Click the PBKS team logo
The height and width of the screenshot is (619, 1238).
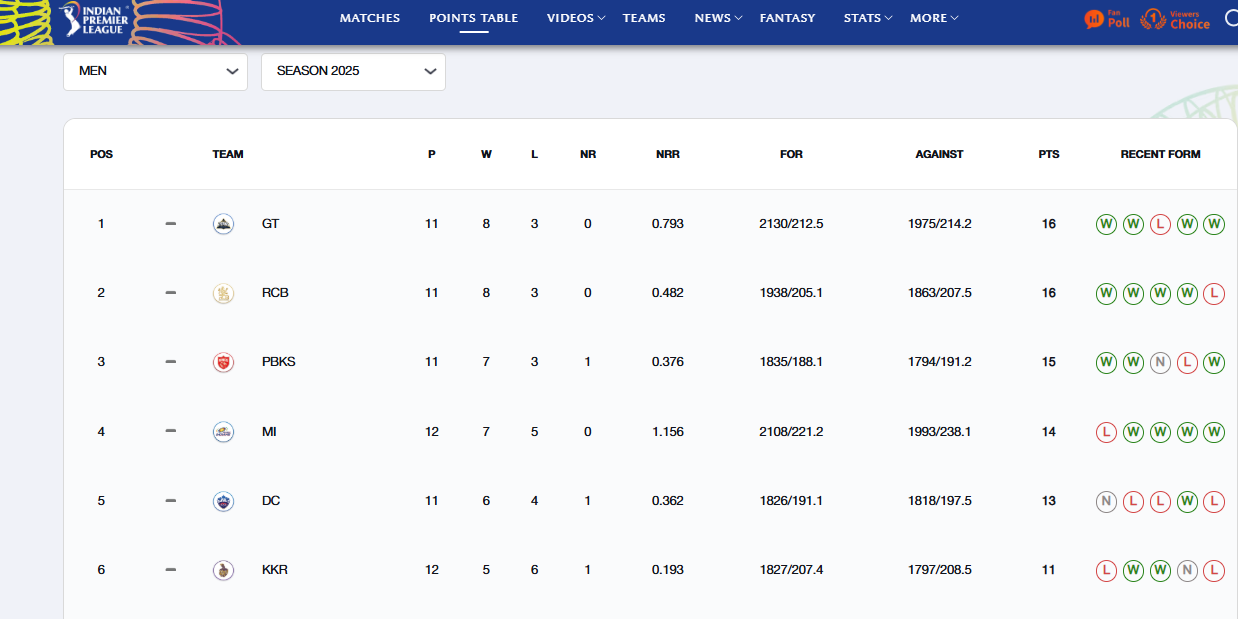[x=224, y=362]
